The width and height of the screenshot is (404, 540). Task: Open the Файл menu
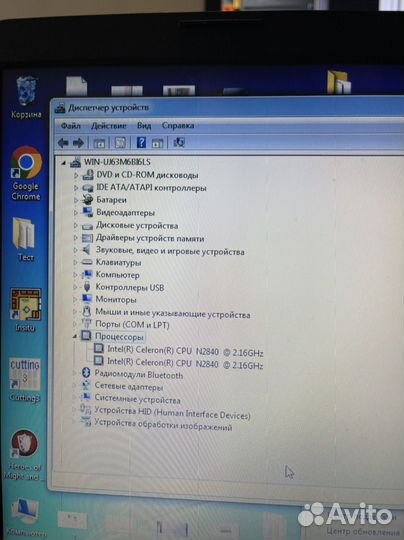tap(71, 126)
